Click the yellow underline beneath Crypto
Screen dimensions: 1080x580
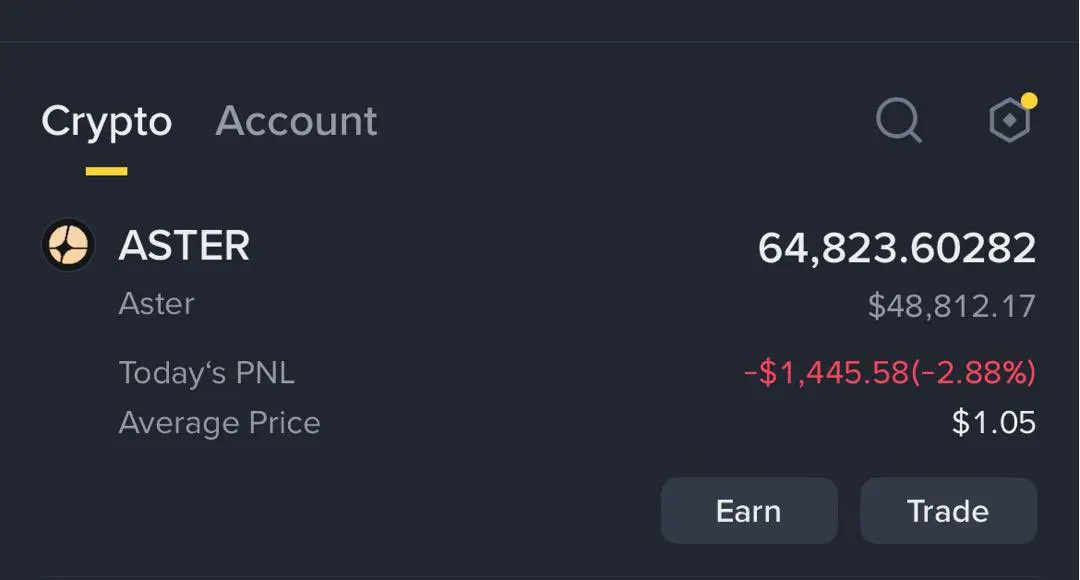(106, 172)
